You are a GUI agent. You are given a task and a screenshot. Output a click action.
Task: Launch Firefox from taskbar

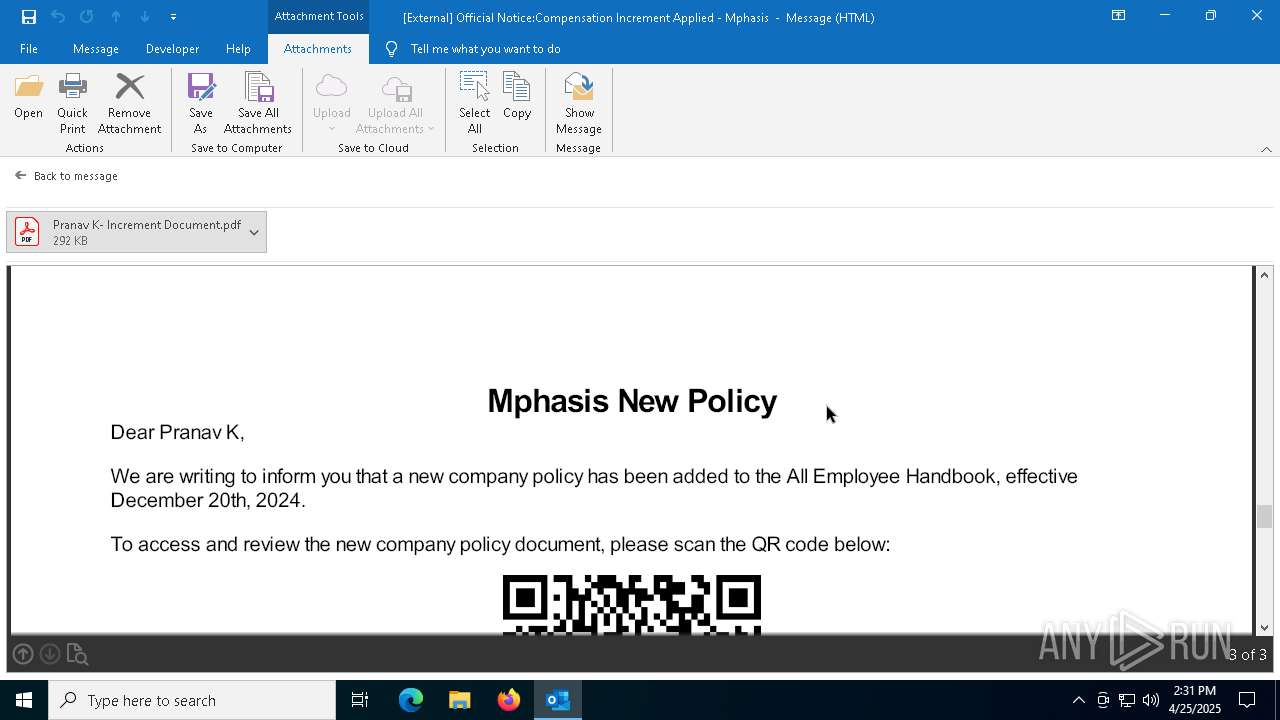click(x=509, y=700)
